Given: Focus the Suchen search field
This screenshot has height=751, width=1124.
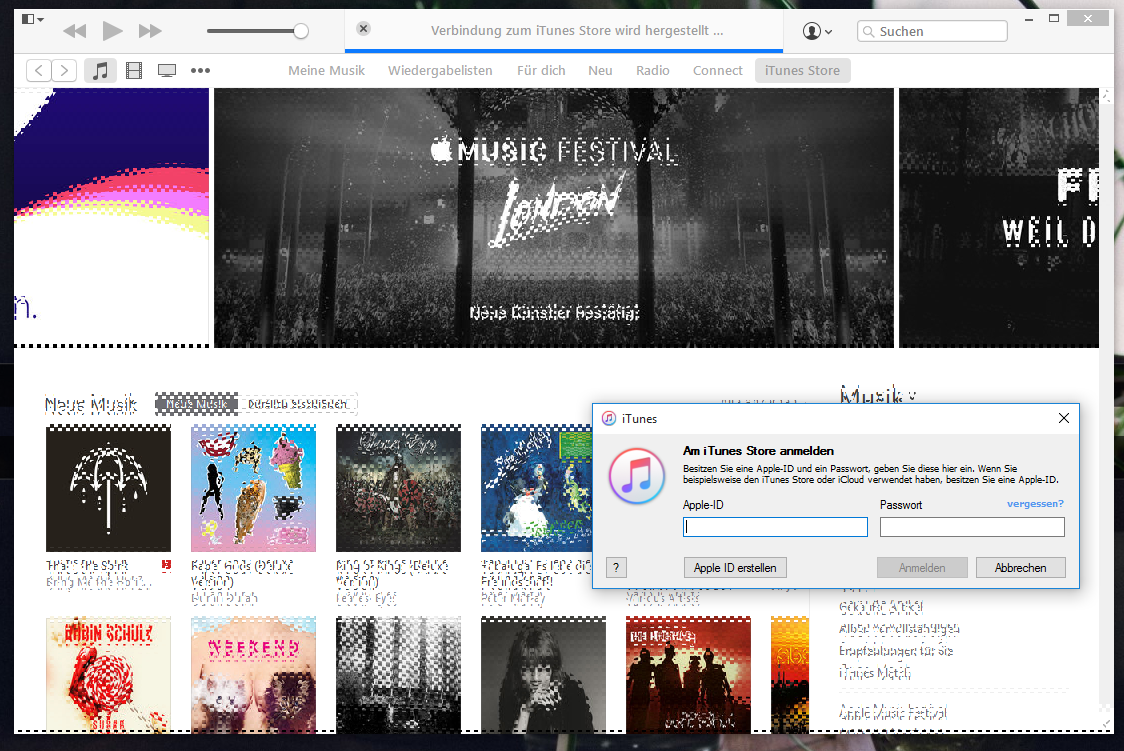Looking at the screenshot, I should point(932,31).
